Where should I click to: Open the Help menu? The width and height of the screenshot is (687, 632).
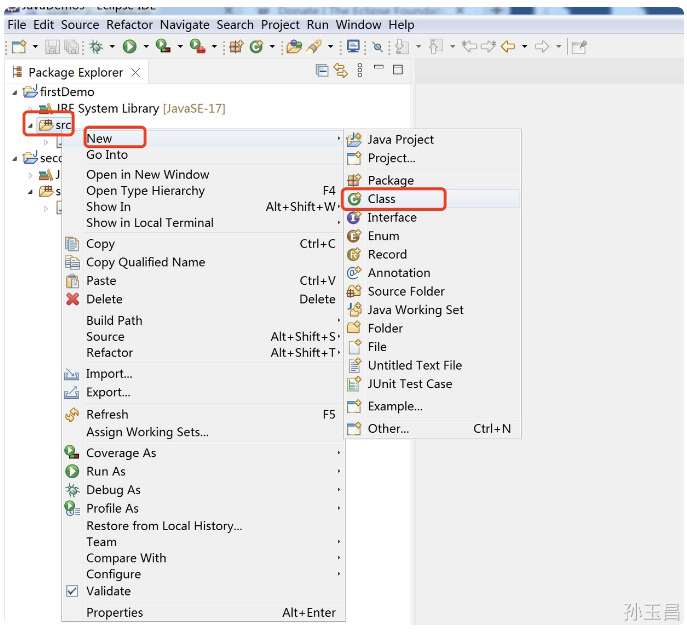(401, 25)
